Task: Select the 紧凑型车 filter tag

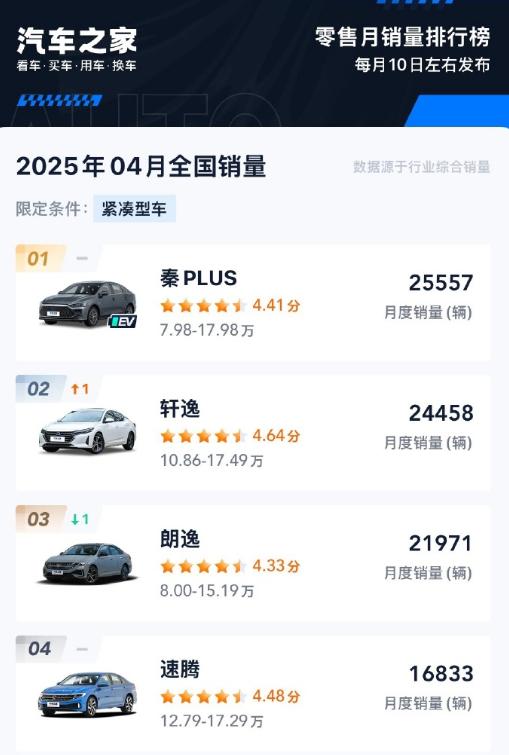Action: (x=134, y=208)
